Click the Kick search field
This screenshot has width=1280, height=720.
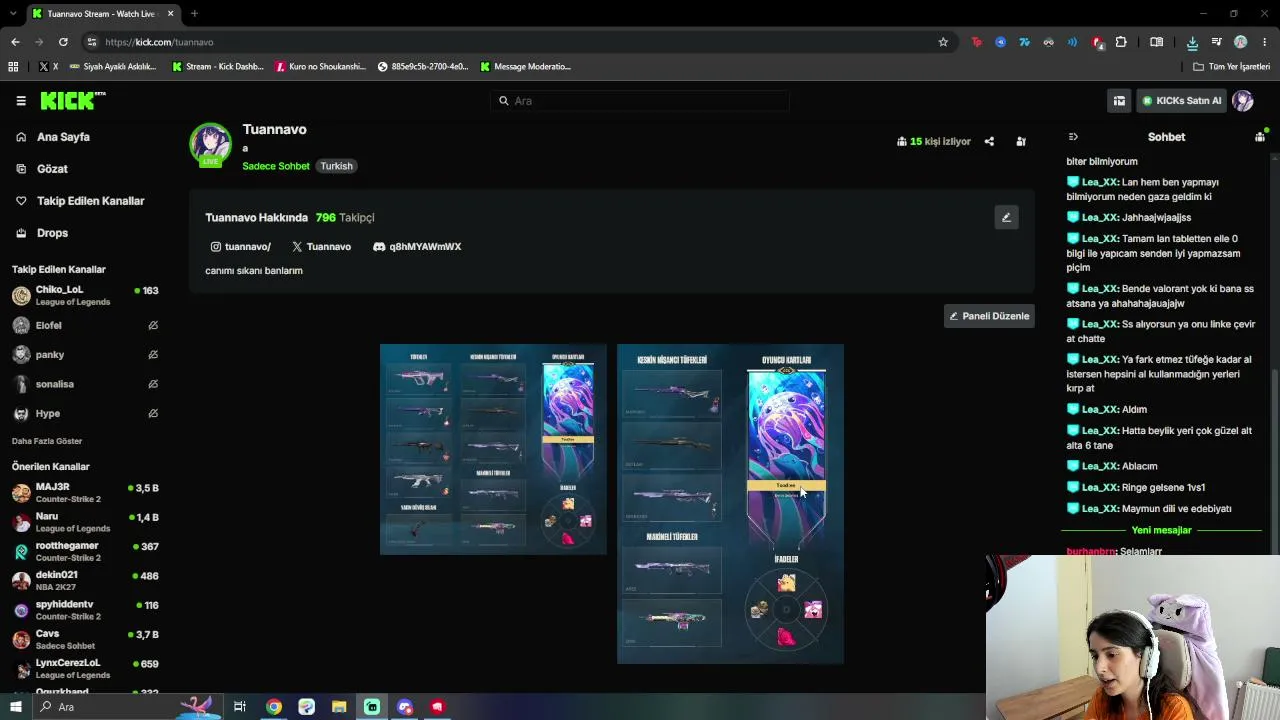click(640, 101)
